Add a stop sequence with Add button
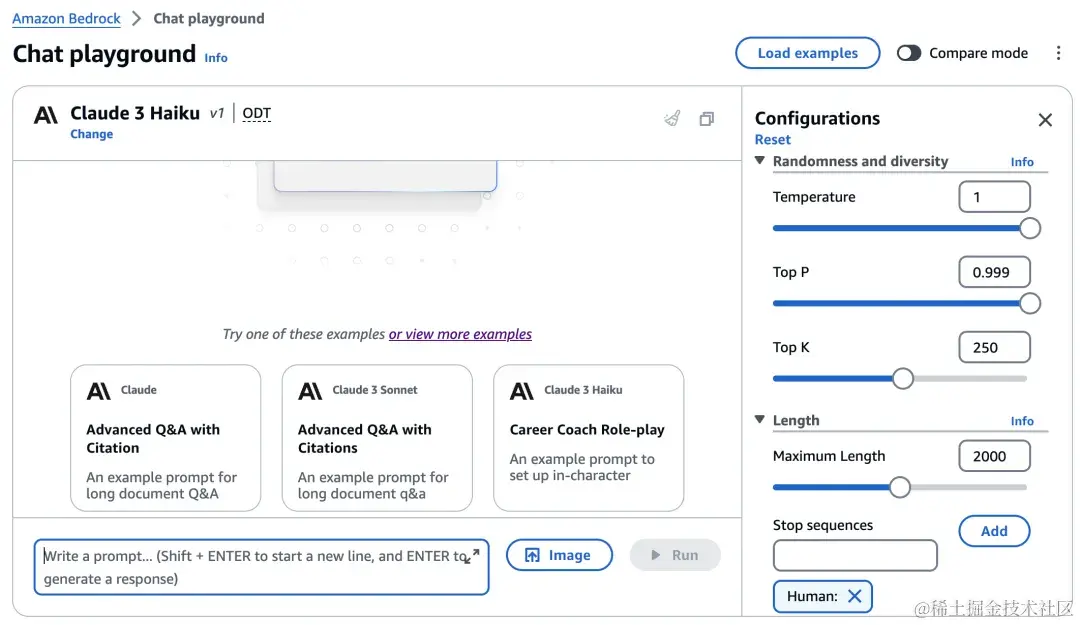Viewport: 1080px width, 625px height. point(993,531)
